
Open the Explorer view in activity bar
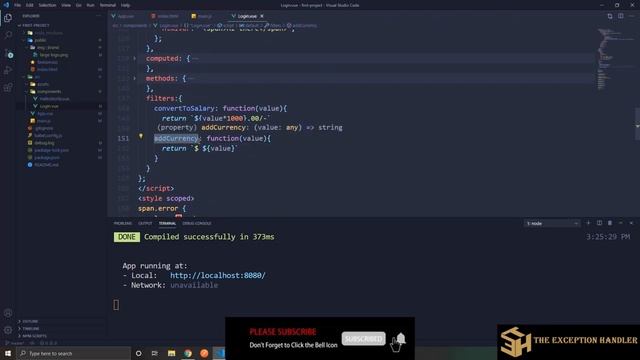point(8,18)
